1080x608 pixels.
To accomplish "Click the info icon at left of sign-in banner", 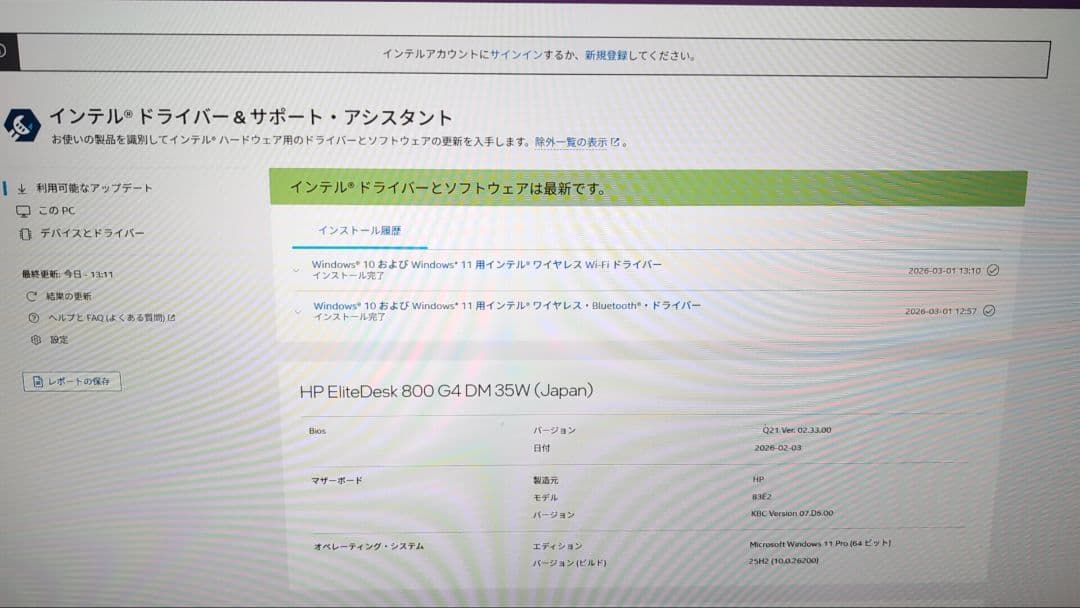I will tap(2, 50).
